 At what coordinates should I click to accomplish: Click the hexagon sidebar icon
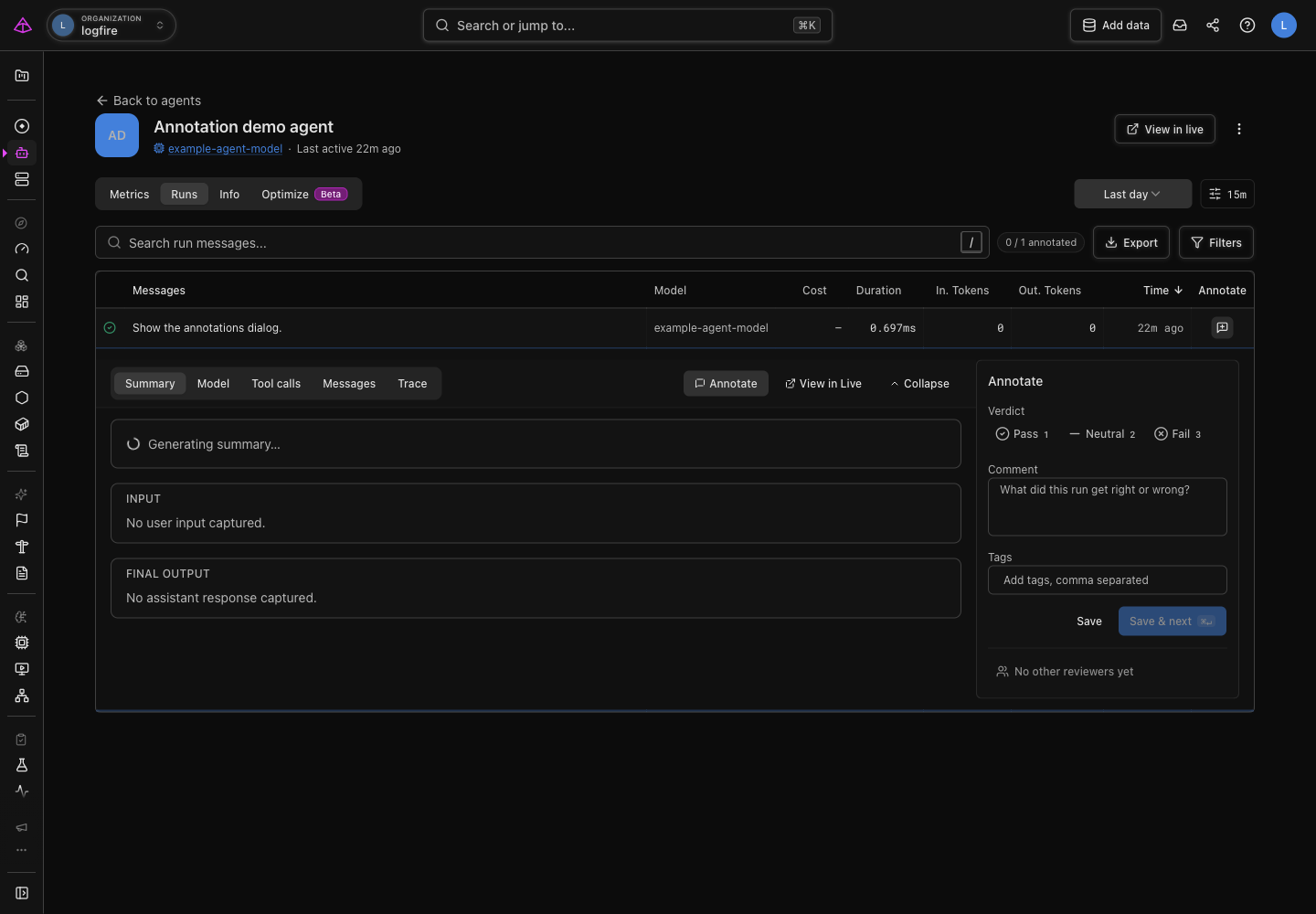22,398
